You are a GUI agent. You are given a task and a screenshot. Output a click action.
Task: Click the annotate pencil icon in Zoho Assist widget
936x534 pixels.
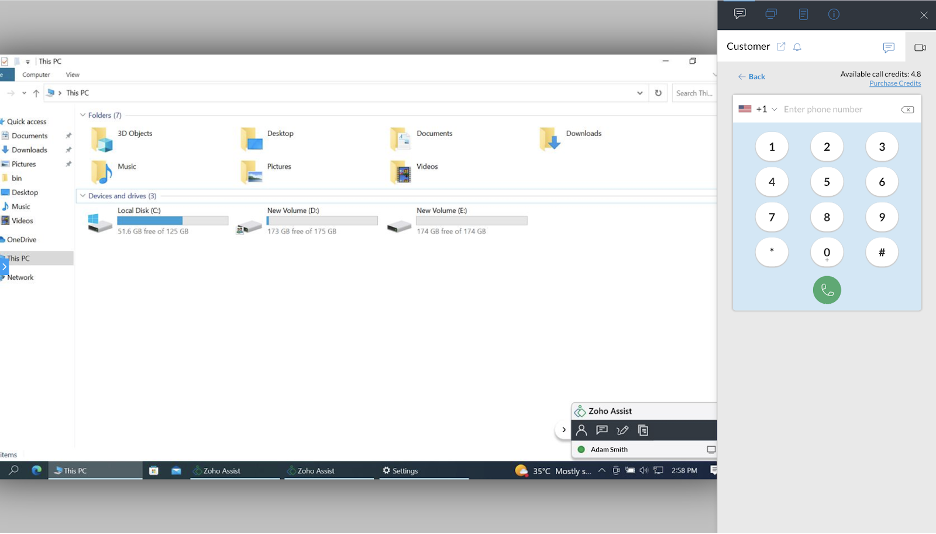(x=622, y=430)
